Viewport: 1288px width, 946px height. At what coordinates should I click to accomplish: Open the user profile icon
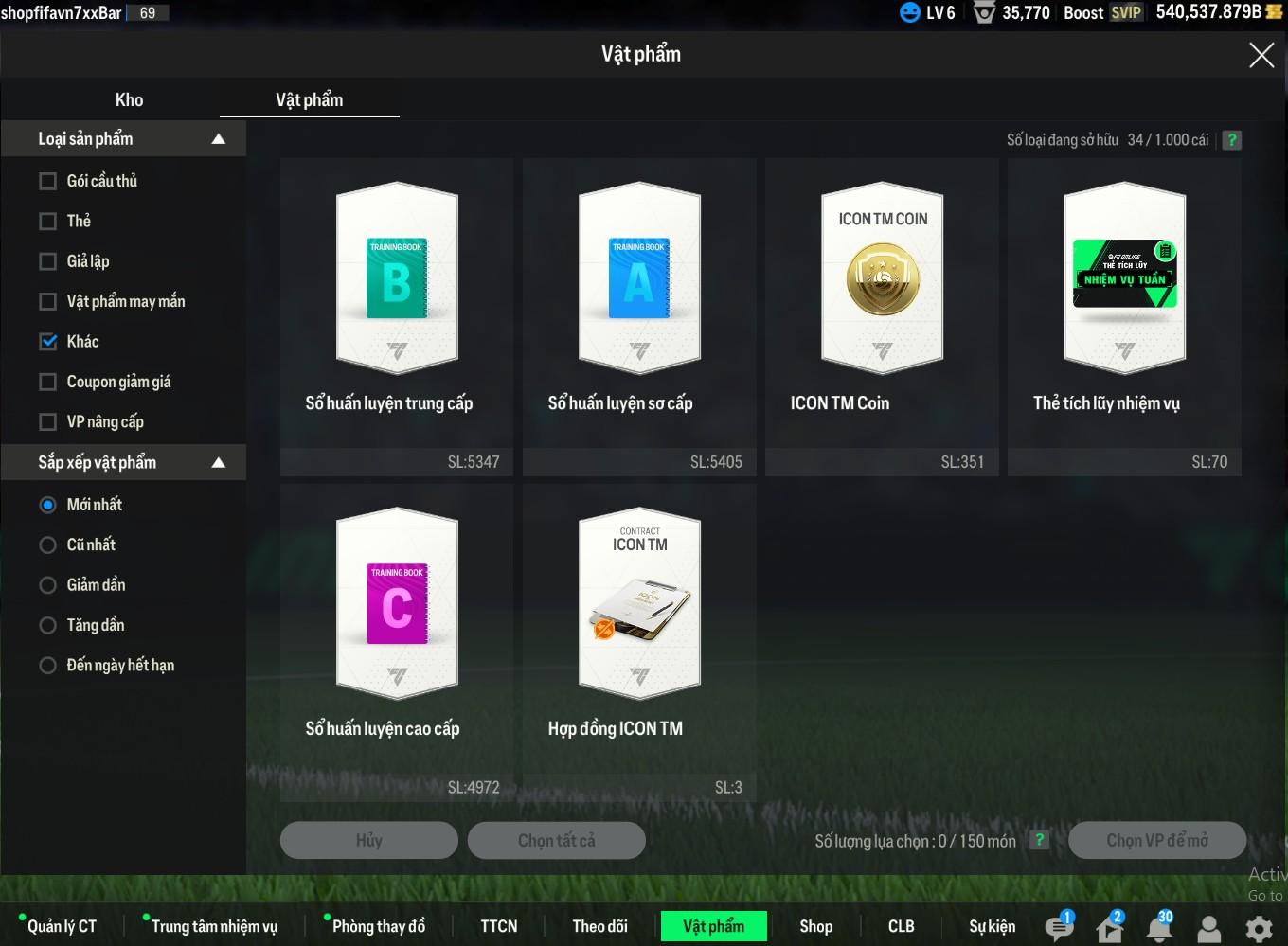(x=1209, y=928)
